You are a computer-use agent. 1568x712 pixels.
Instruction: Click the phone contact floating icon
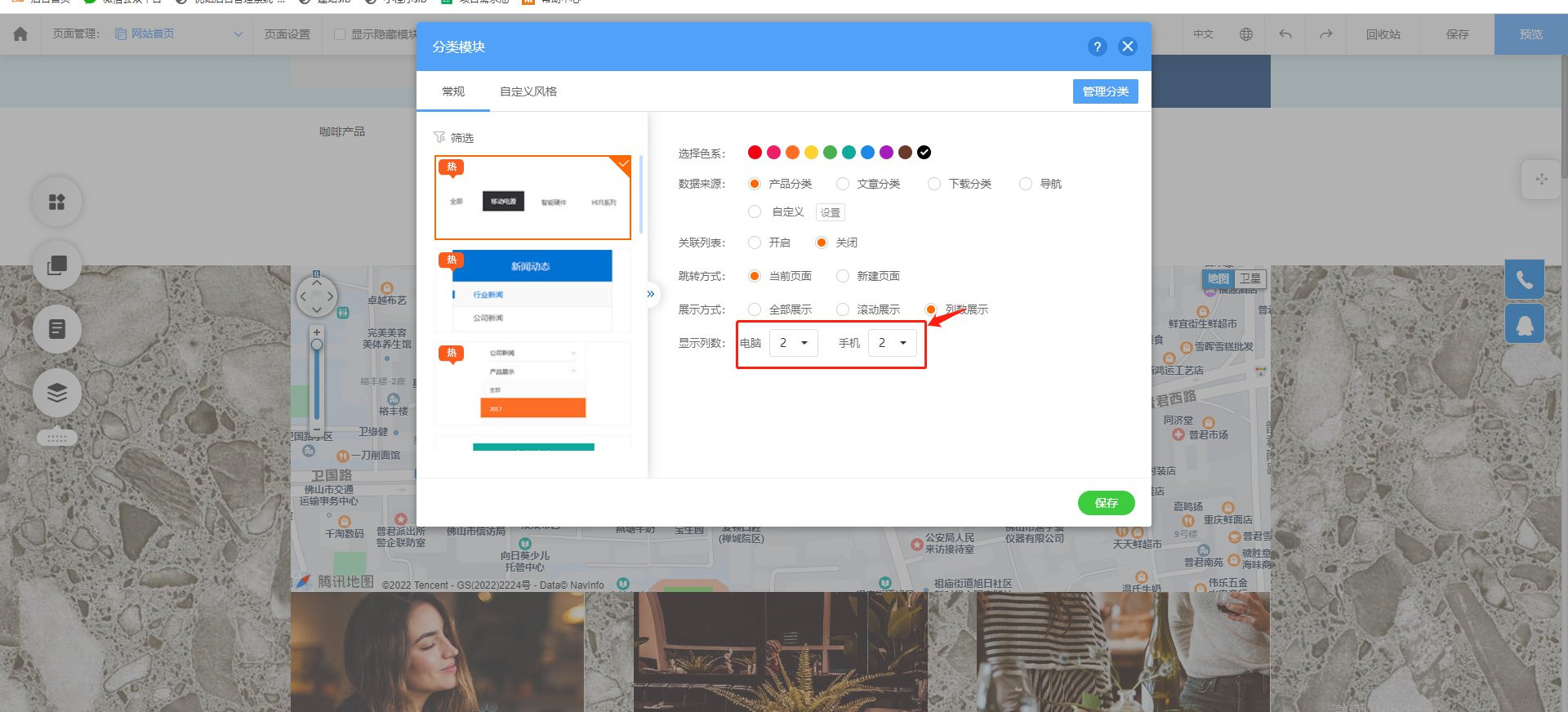click(1525, 280)
